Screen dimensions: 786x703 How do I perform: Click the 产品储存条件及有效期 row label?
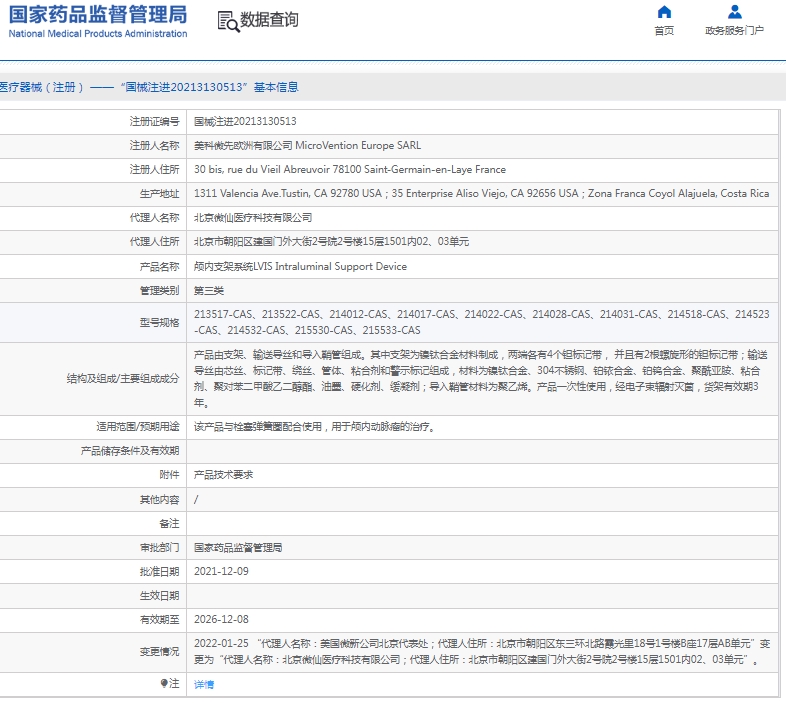[x=130, y=451]
